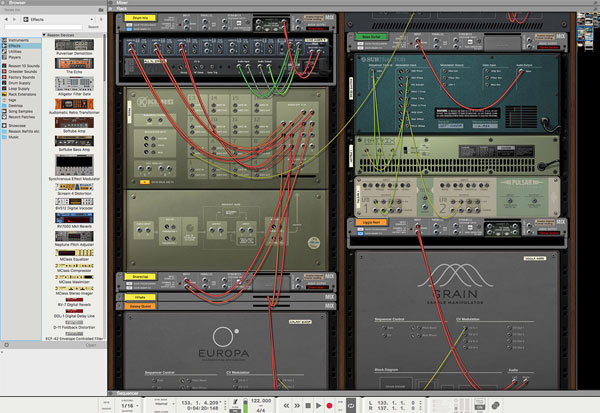Screen dimensions: 600x413
Task: Select Synchronous Effect Modulator device
Action: coord(74,168)
